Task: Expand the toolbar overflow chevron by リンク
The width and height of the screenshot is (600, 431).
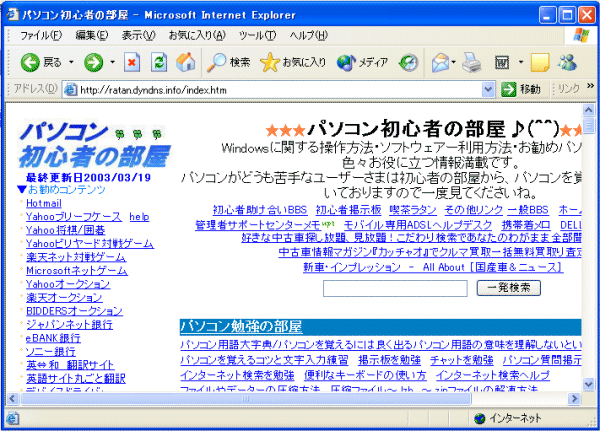Action: (x=590, y=86)
